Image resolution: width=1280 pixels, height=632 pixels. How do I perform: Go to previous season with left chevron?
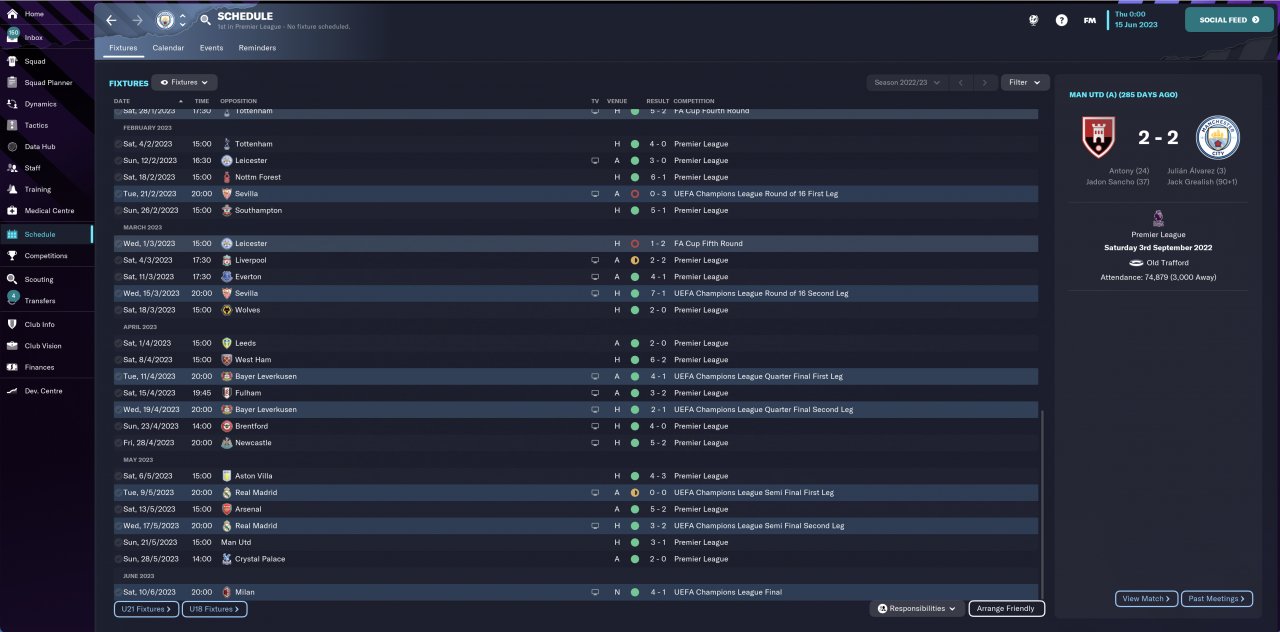point(960,83)
